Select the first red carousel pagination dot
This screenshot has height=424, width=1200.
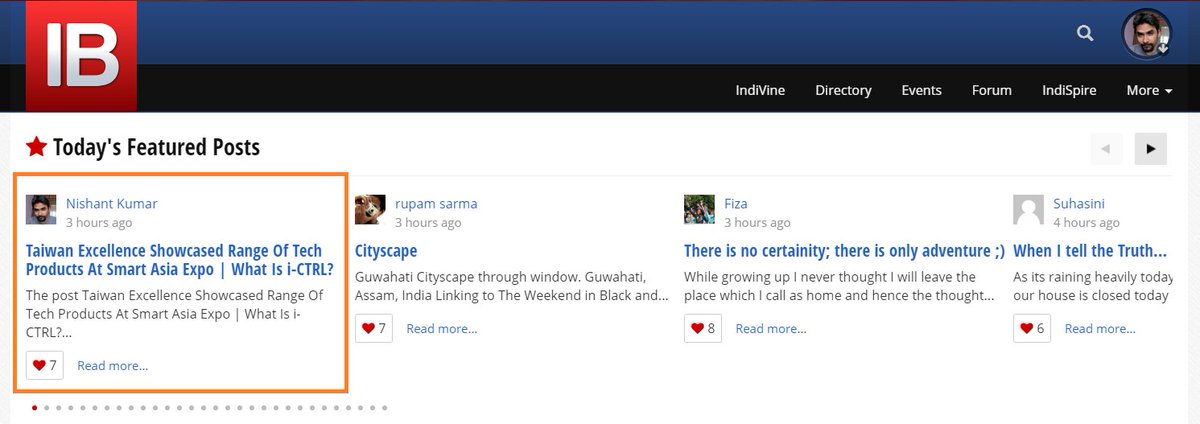click(x=35, y=407)
